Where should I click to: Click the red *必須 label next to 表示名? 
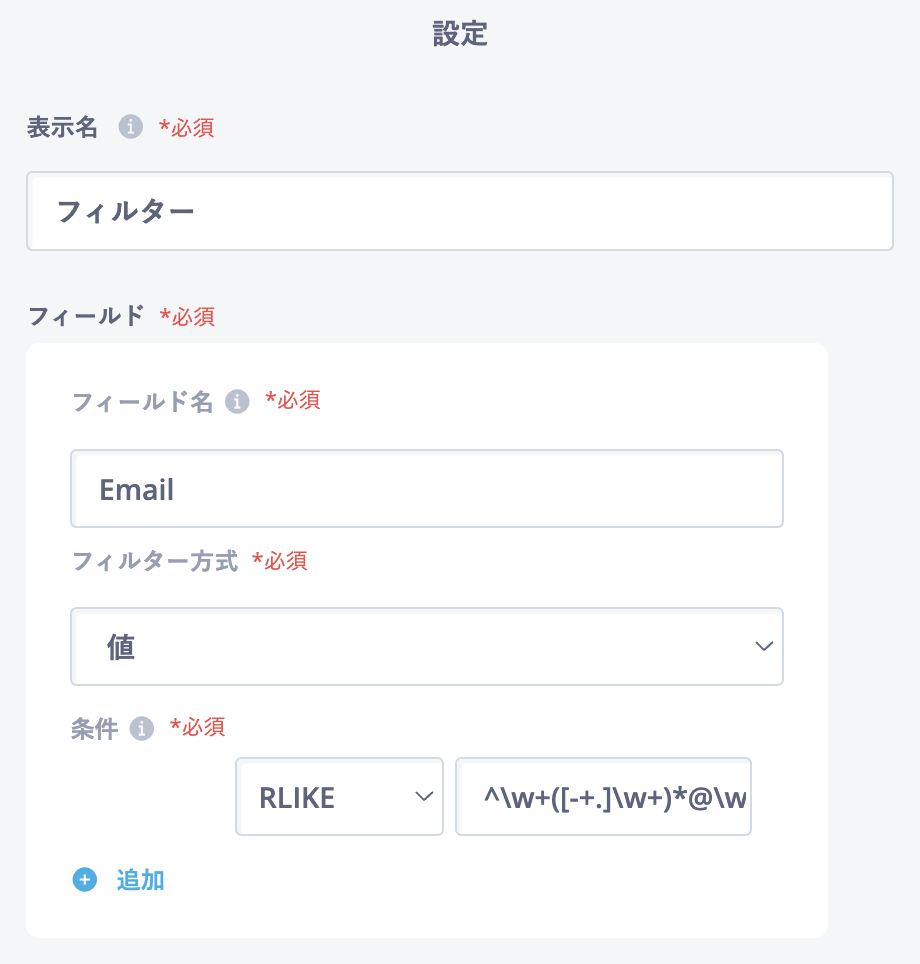click(187, 128)
